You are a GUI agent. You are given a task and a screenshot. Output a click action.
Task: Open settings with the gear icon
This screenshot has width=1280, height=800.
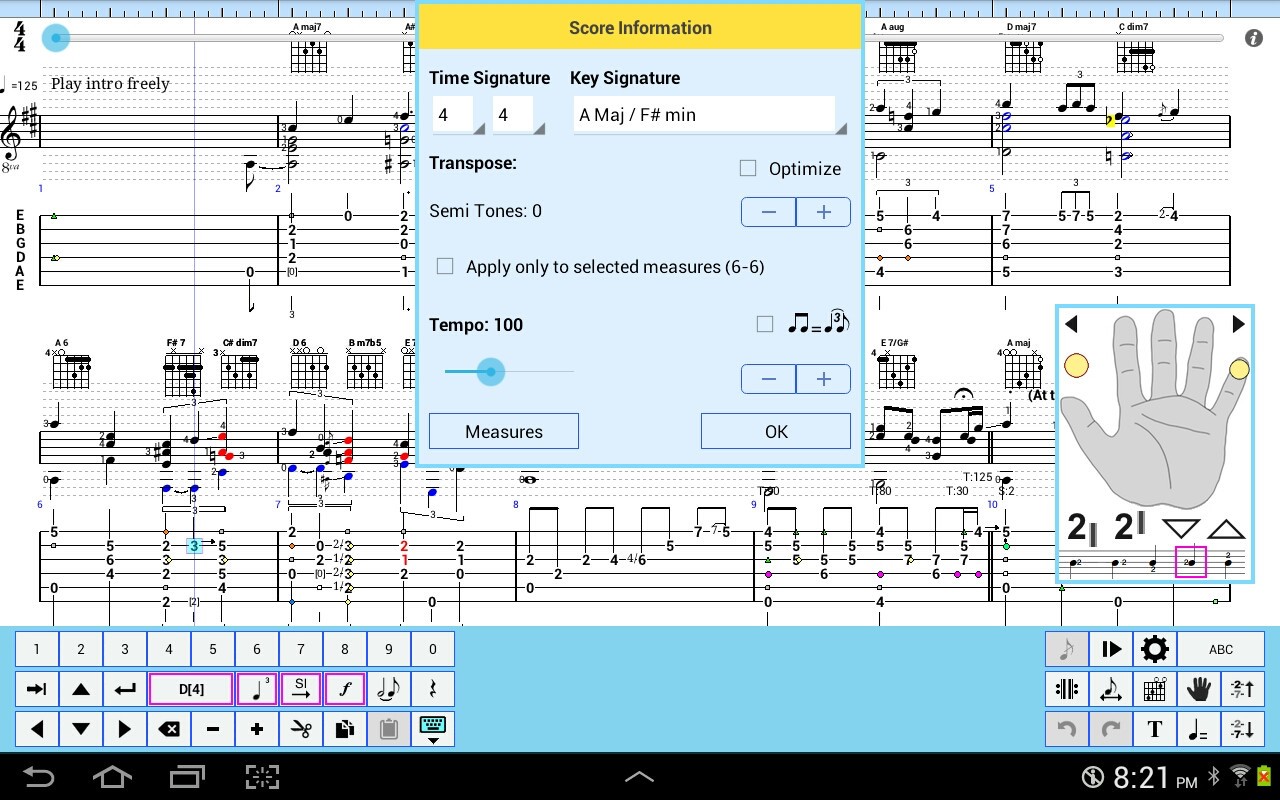click(x=1155, y=649)
